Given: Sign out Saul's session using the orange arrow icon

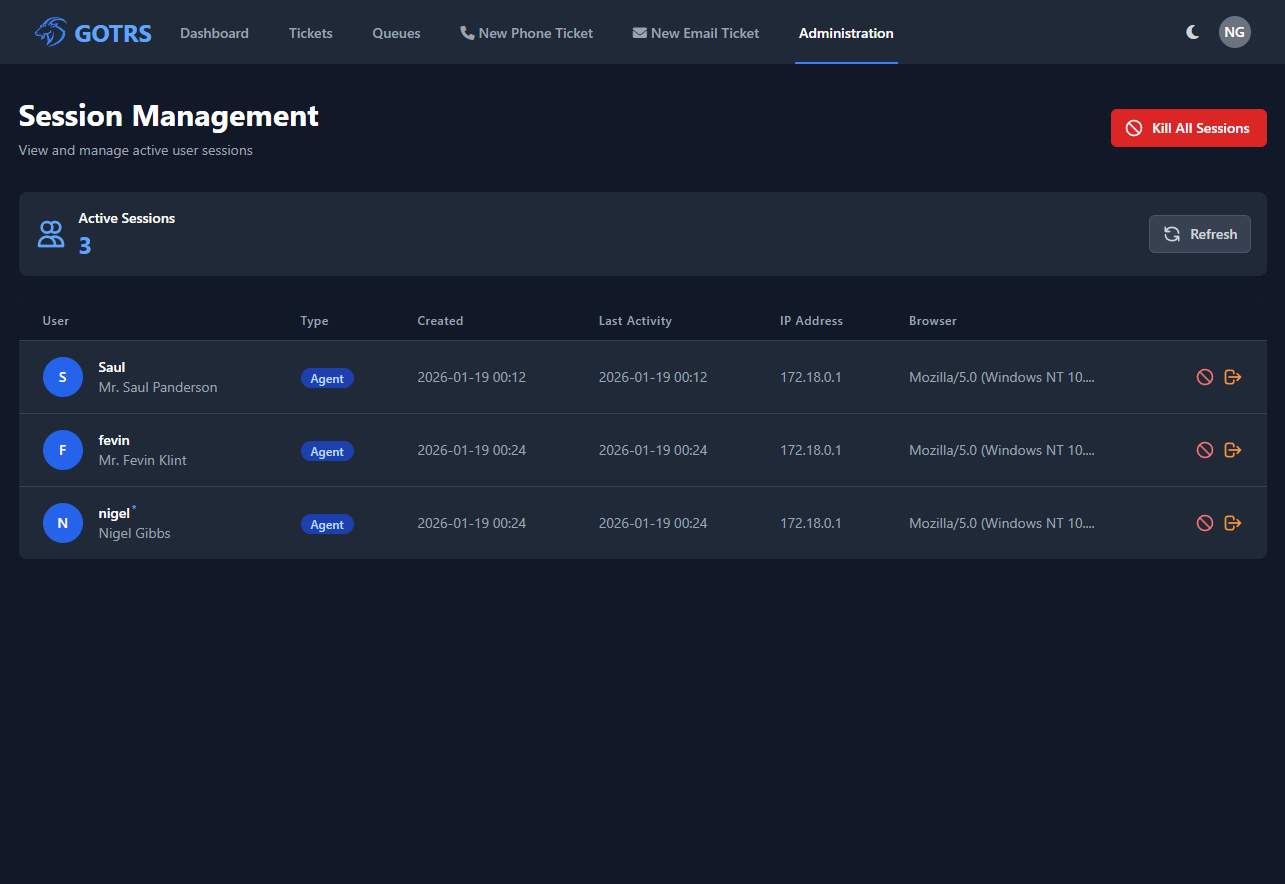Looking at the screenshot, I should [1233, 377].
